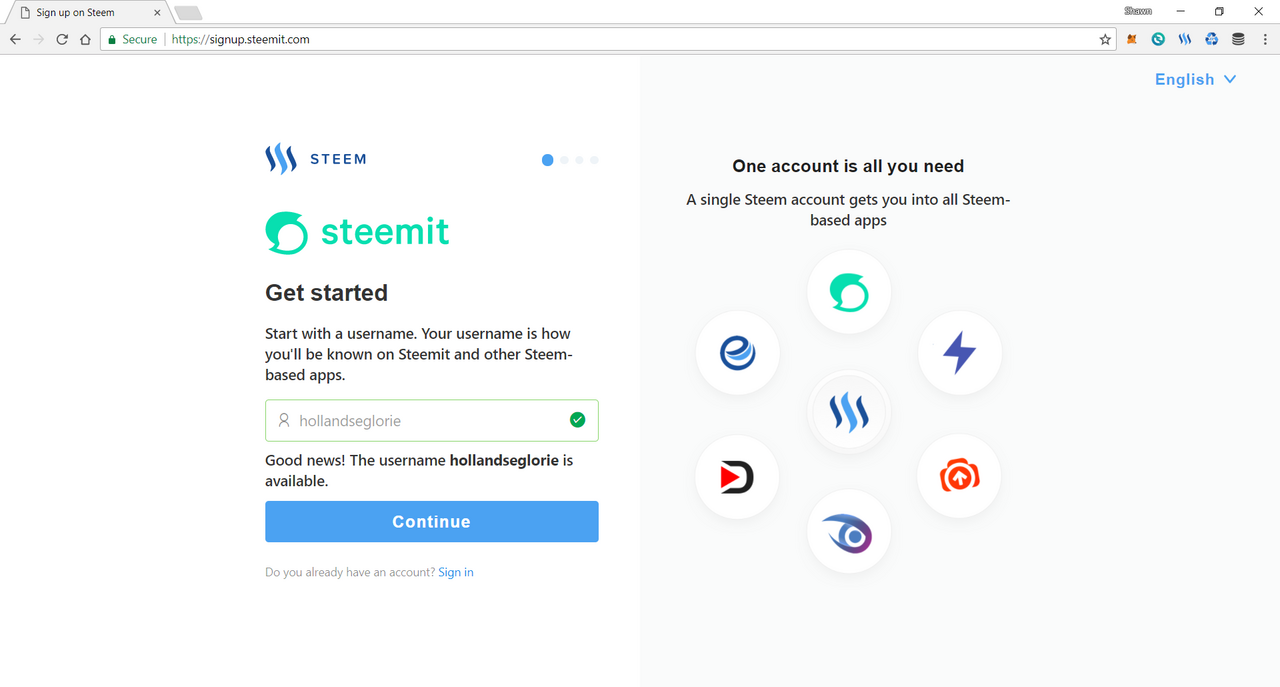Select the "Sign up on Steem" tab

pos(80,13)
